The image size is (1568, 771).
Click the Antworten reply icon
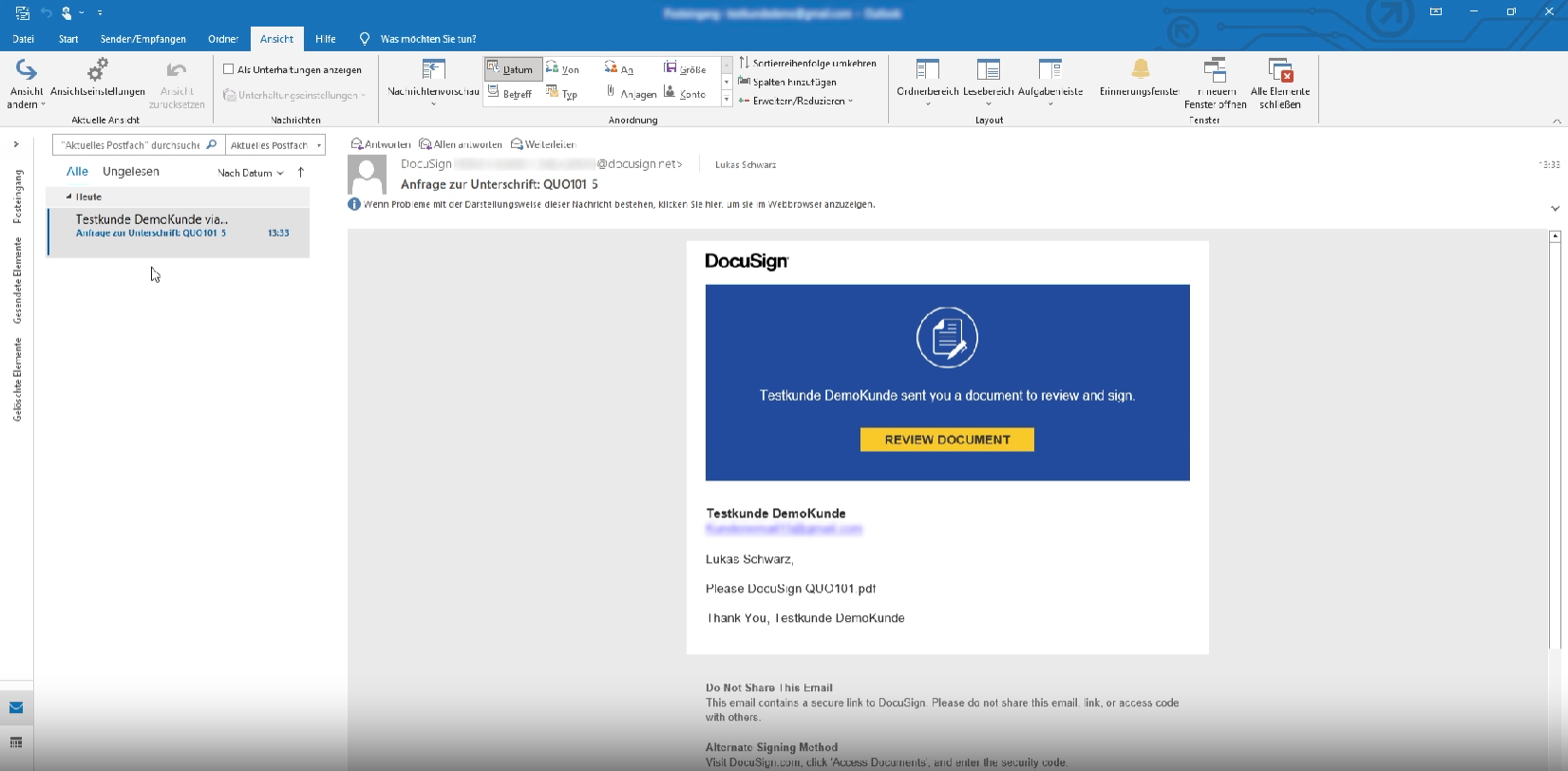pos(357,144)
